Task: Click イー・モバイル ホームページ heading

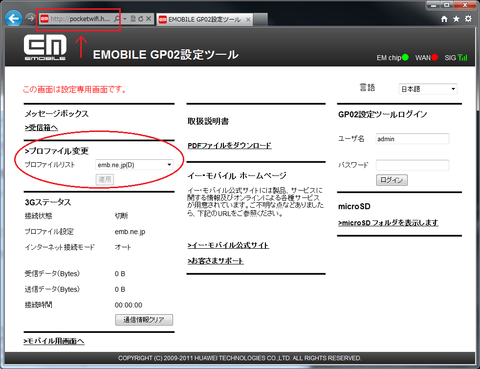Action: pyautogui.click(x=237, y=176)
